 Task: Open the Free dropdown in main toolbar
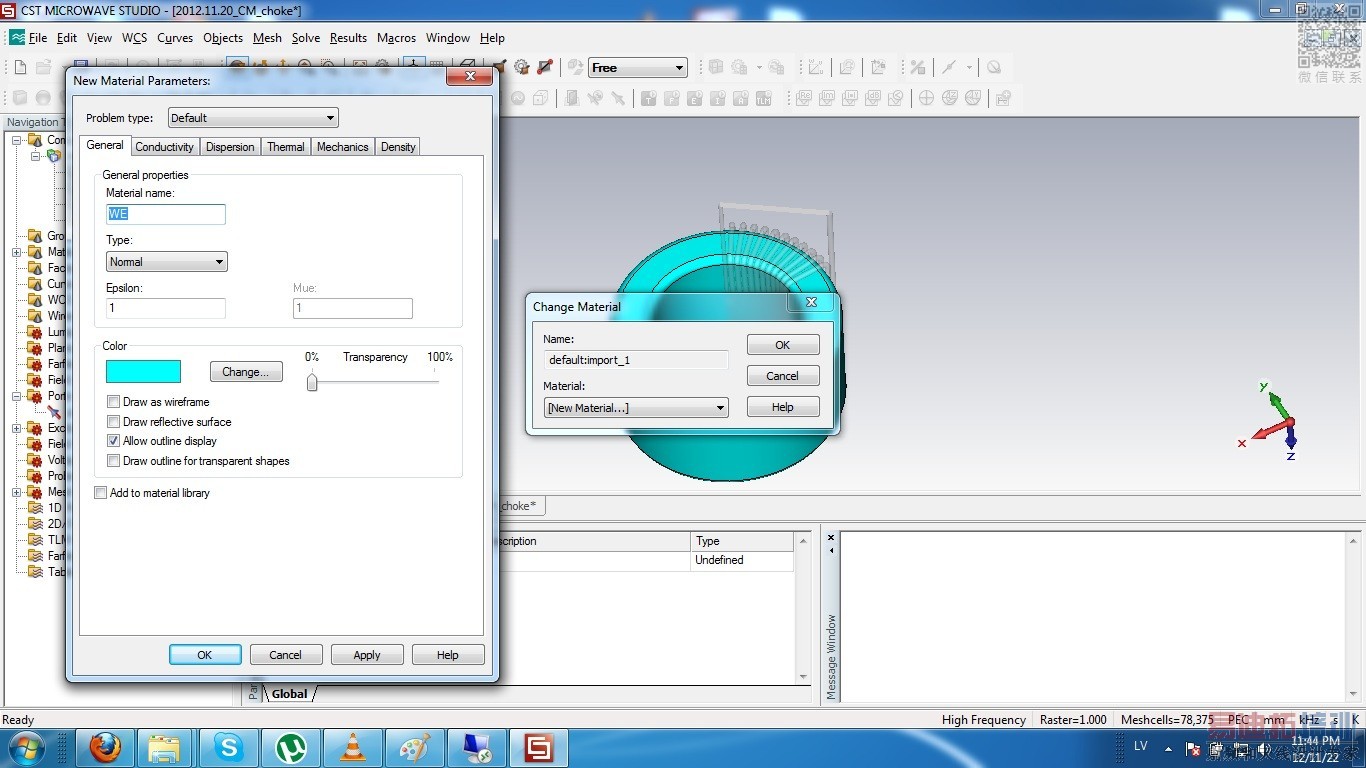pyautogui.click(x=638, y=68)
